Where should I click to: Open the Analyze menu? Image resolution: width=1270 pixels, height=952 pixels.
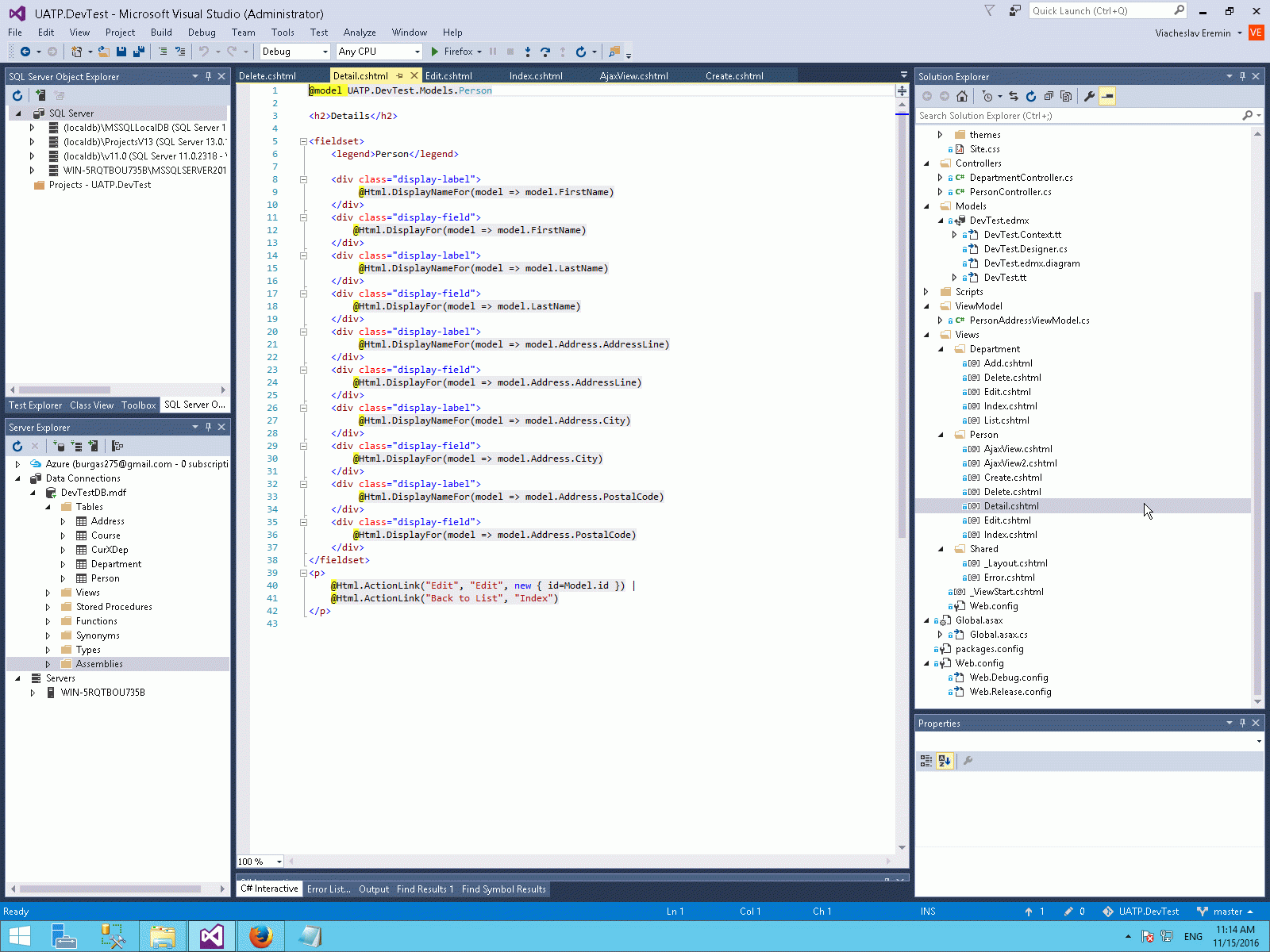[360, 33]
